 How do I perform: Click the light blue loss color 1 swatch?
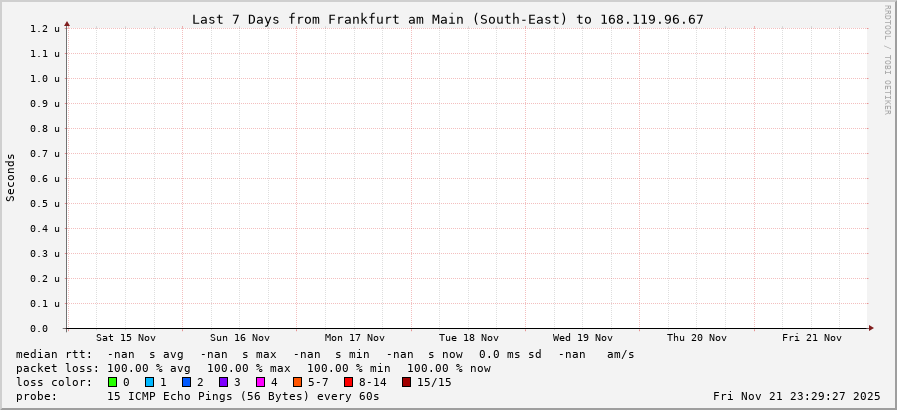(149, 382)
